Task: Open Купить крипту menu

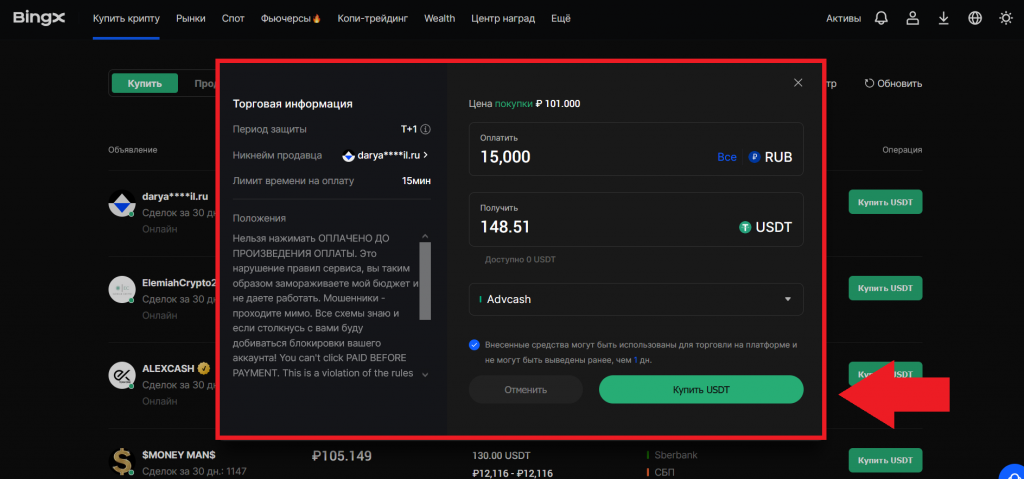Action: pyautogui.click(x=126, y=18)
